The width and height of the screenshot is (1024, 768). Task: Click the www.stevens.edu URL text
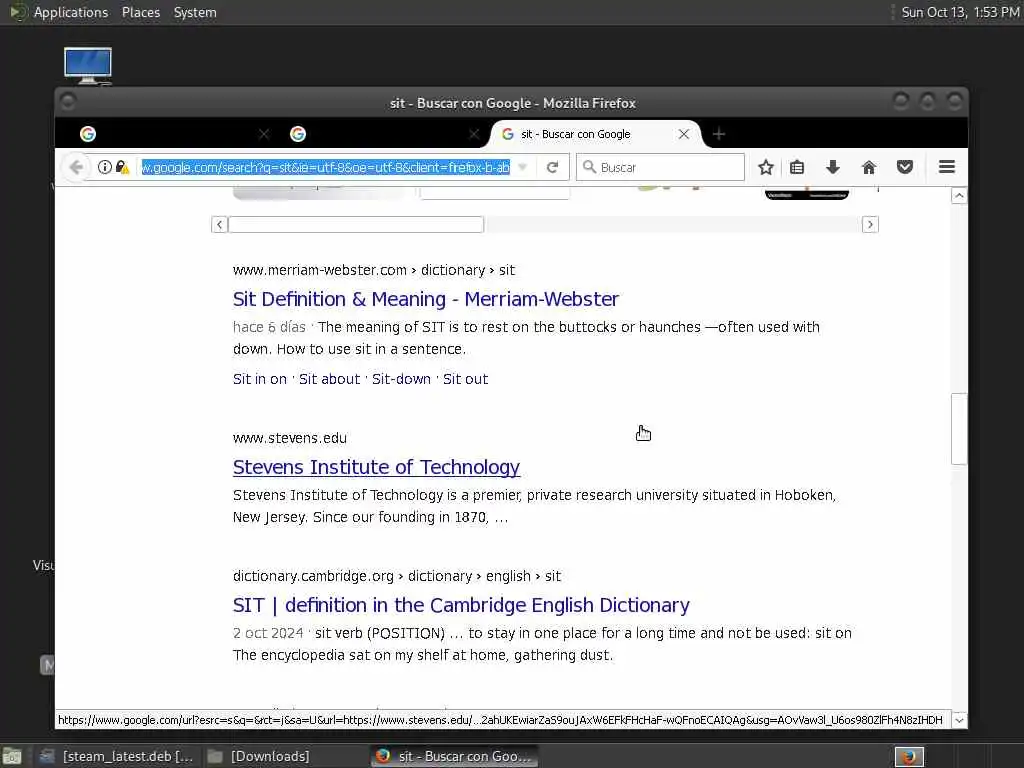point(290,438)
